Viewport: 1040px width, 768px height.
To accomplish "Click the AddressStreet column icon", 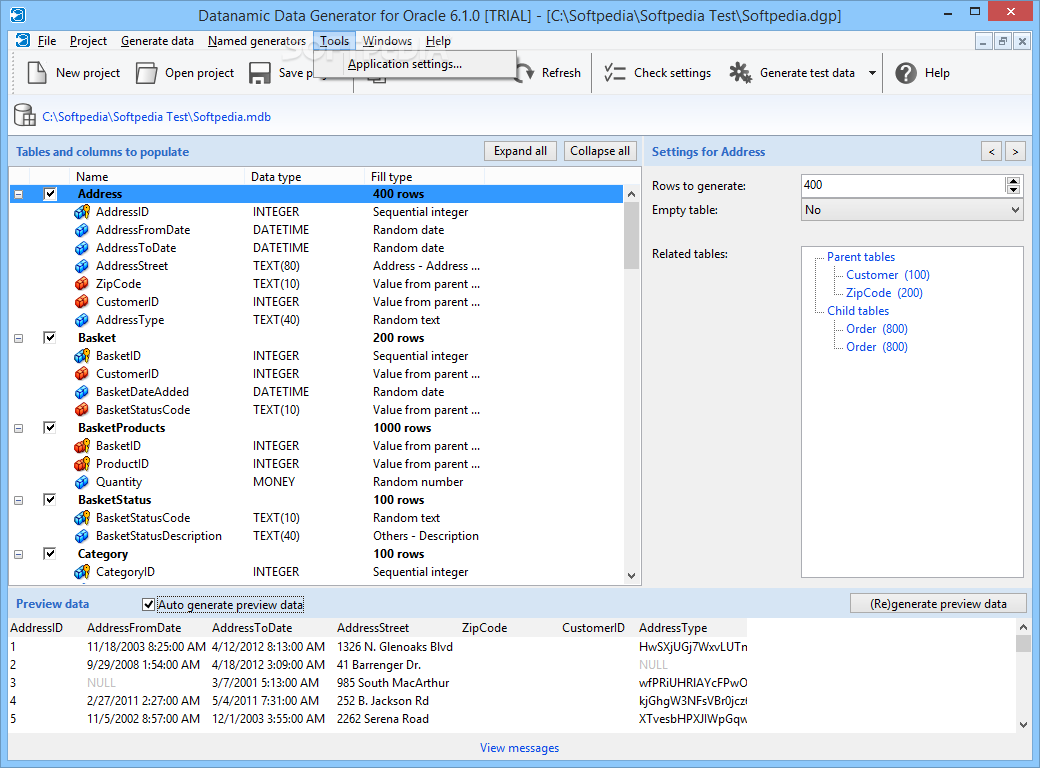I will (x=82, y=266).
